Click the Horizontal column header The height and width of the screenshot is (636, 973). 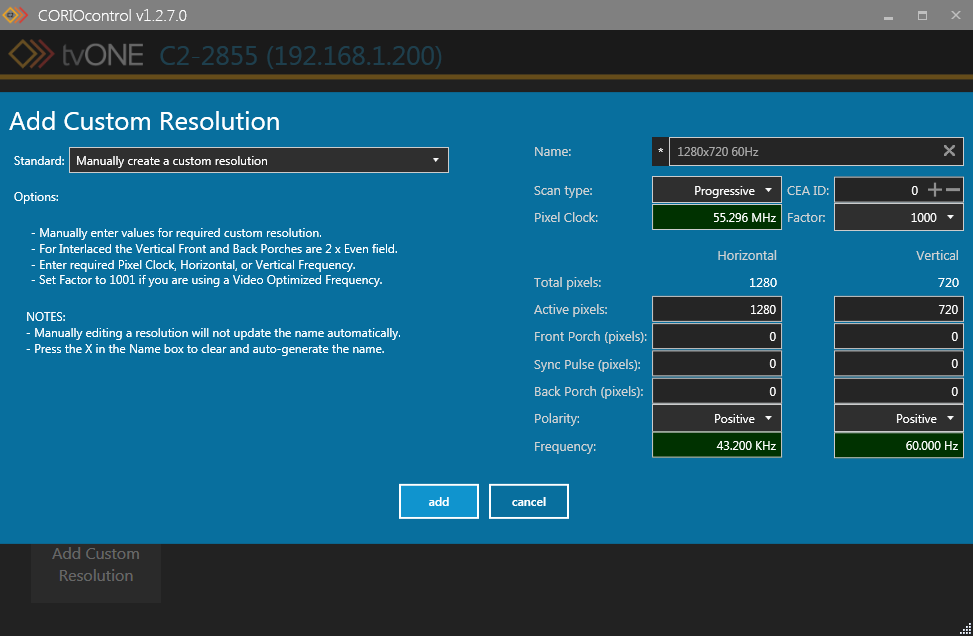click(x=747, y=255)
